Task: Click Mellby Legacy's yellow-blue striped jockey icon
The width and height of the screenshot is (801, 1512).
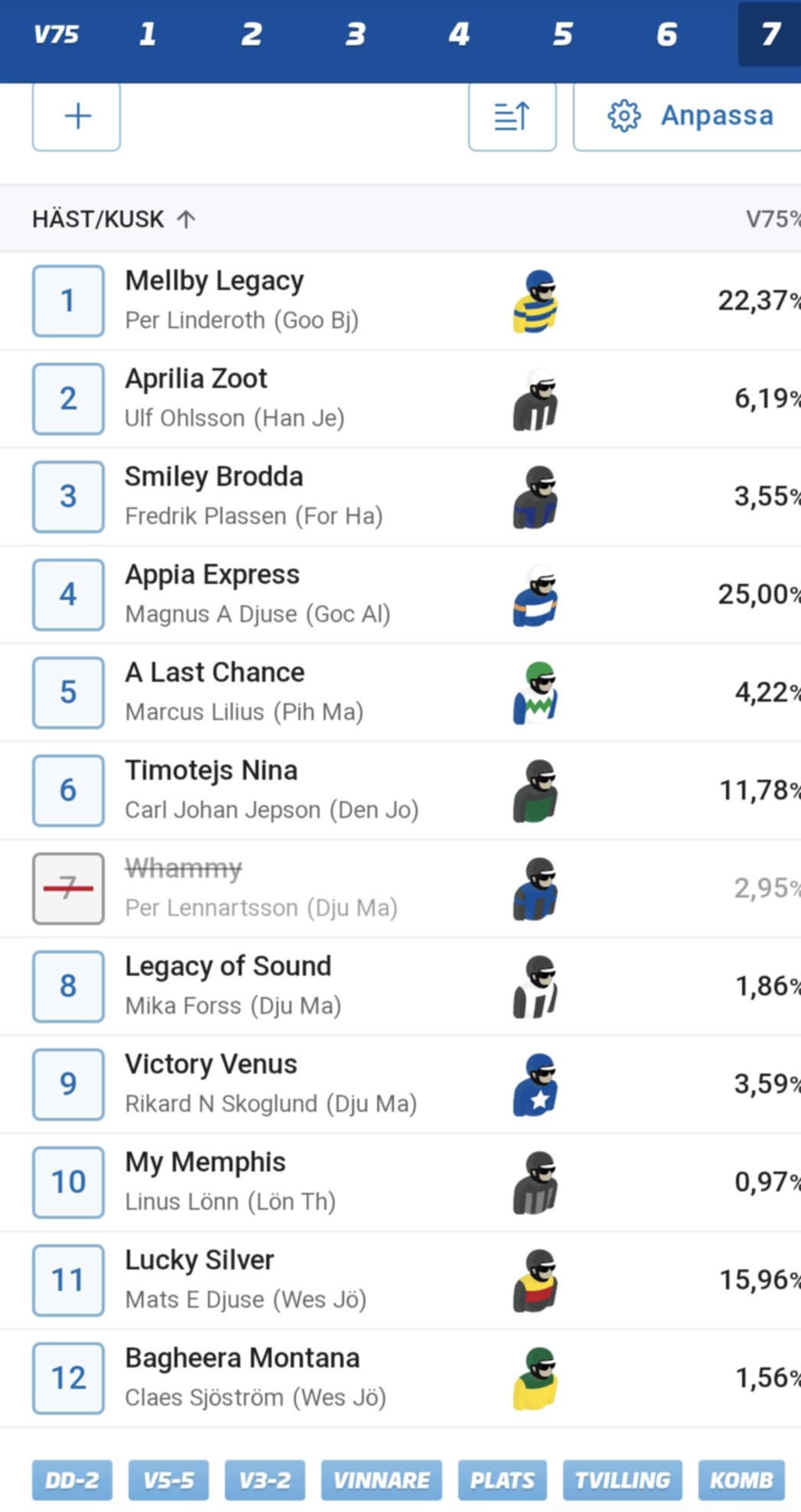Action: tap(536, 301)
